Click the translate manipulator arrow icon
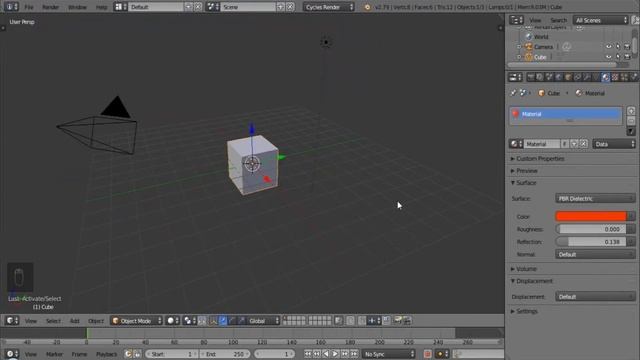This screenshot has height=360, width=640. click(222, 321)
